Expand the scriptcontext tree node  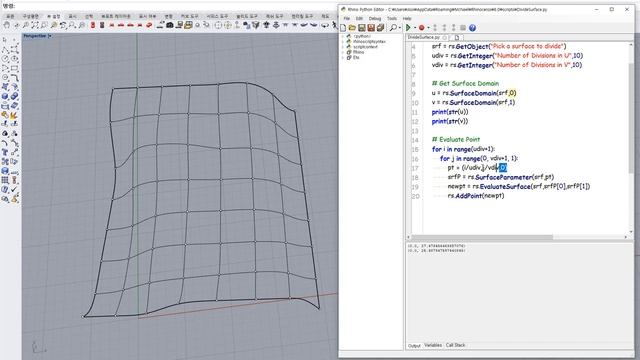point(342,47)
